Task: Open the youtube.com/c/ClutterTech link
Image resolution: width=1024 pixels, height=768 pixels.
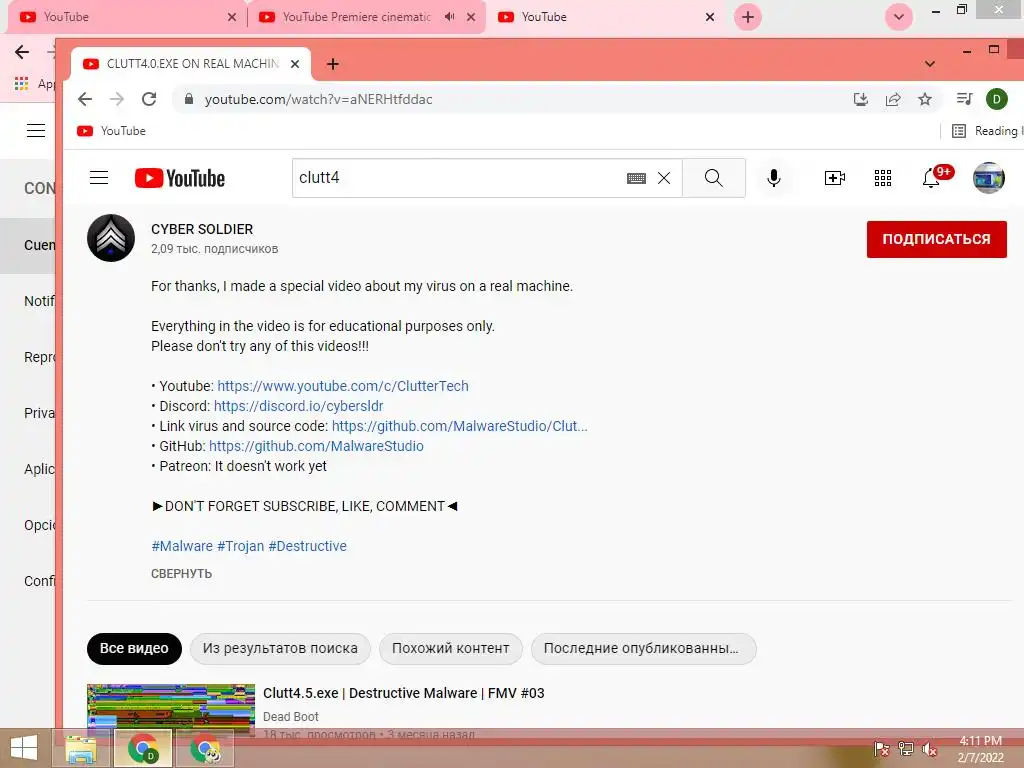Action: 343,386
